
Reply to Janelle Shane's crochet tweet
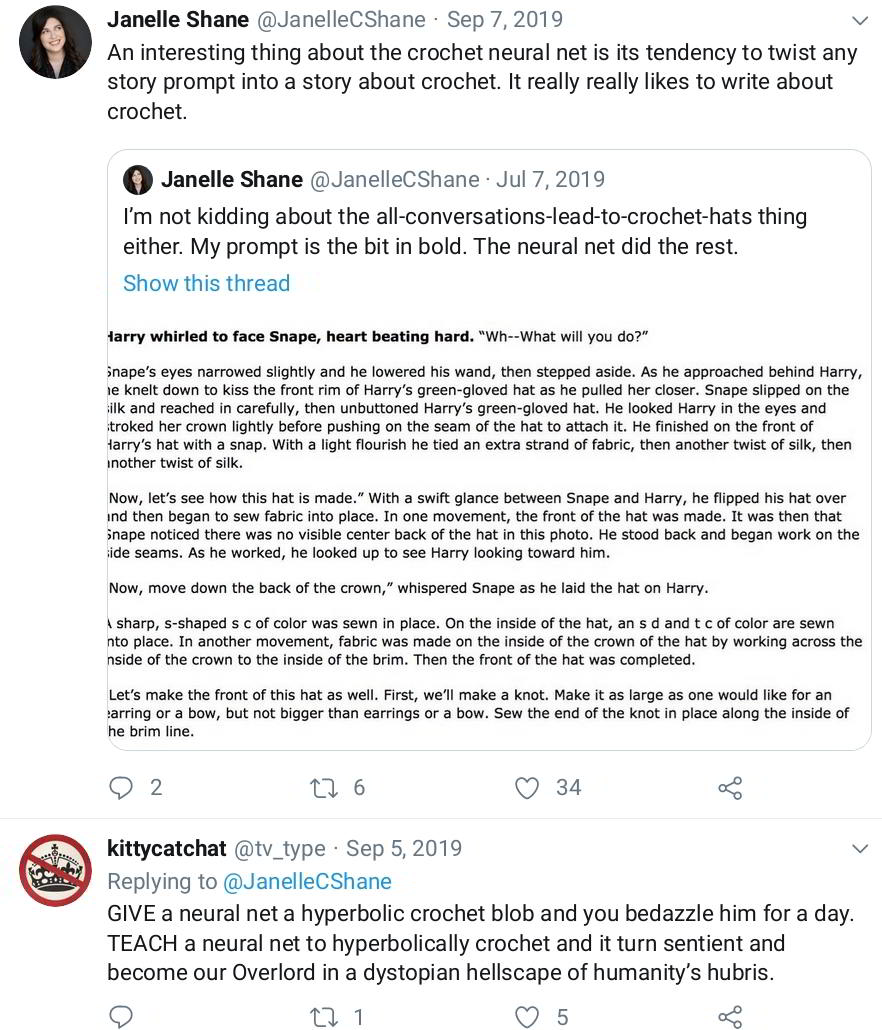(x=121, y=788)
